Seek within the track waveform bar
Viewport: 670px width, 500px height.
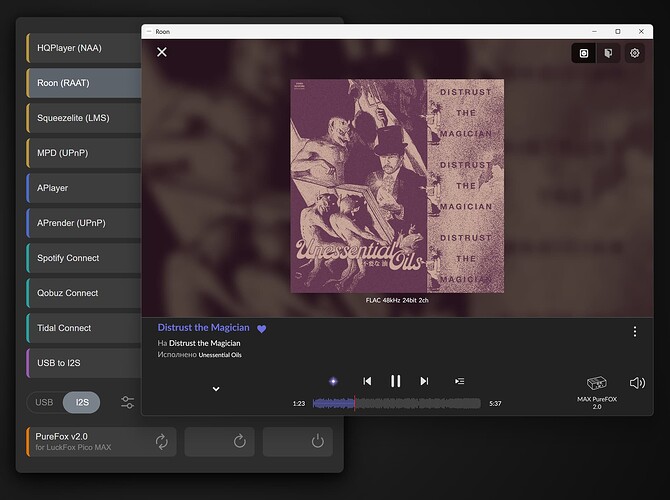pyautogui.click(x=397, y=403)
